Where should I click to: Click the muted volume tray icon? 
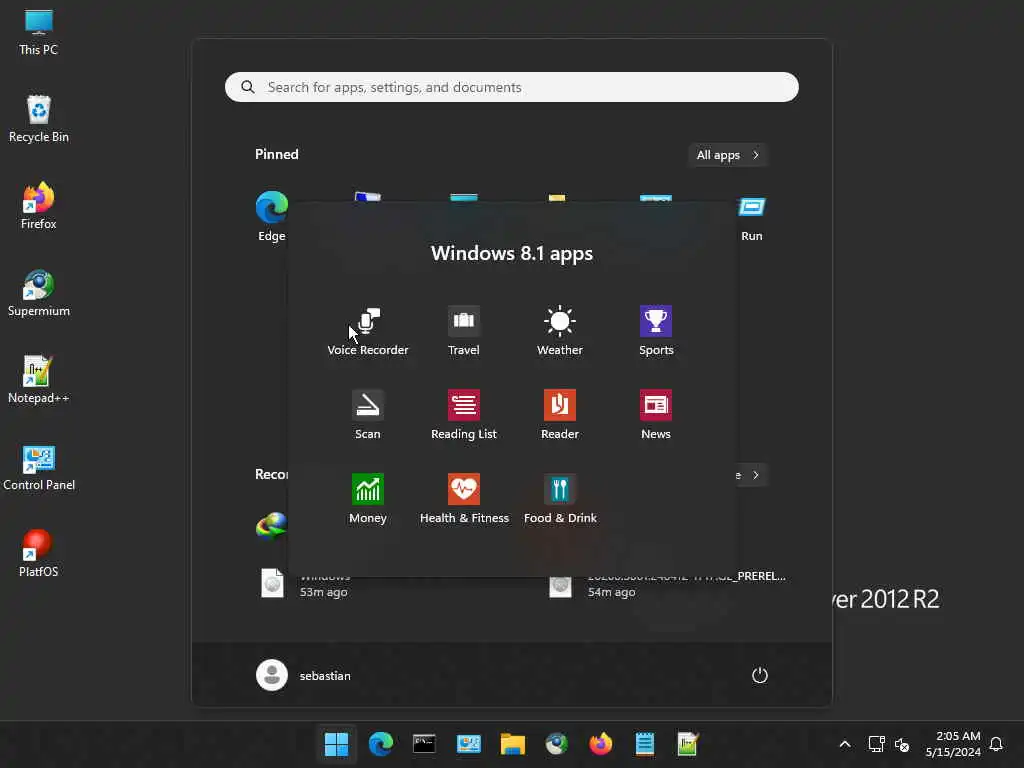(x=902, y=744)
